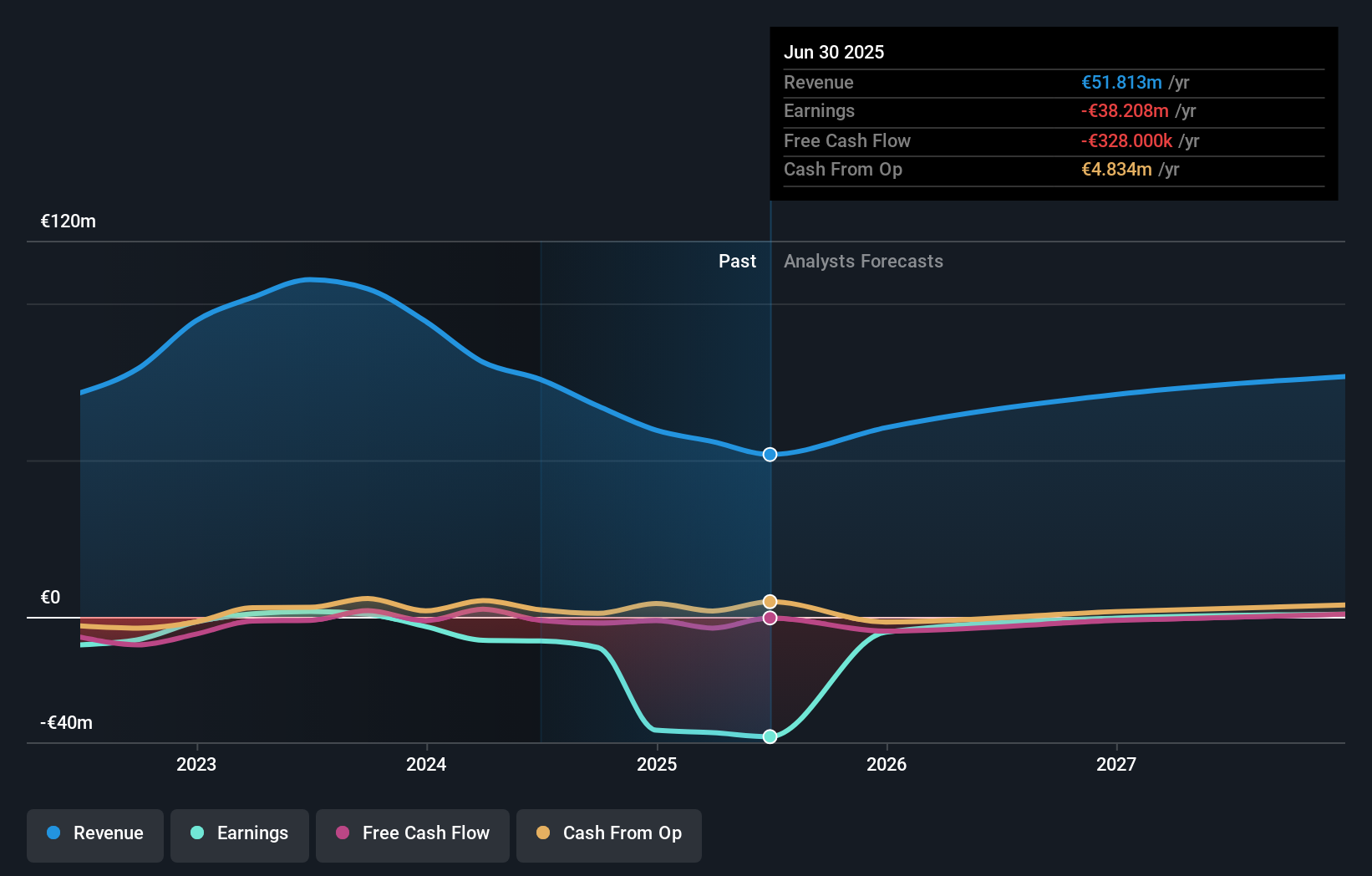The height and width of the screenshot is (876, 1372).
Task: Toggle the Earnings legend button
Action: pyautogui.click(x=240, y=835)
